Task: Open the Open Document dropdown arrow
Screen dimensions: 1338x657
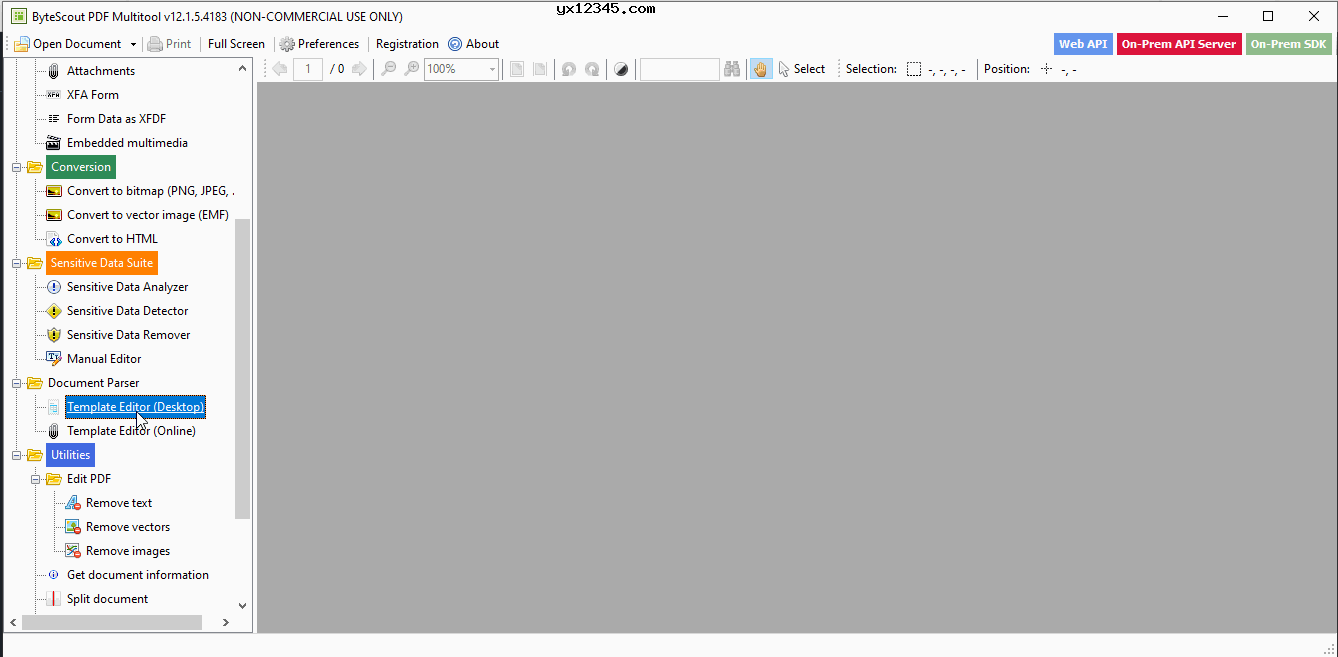Action: pyautogui.click(x=133, y=44)
